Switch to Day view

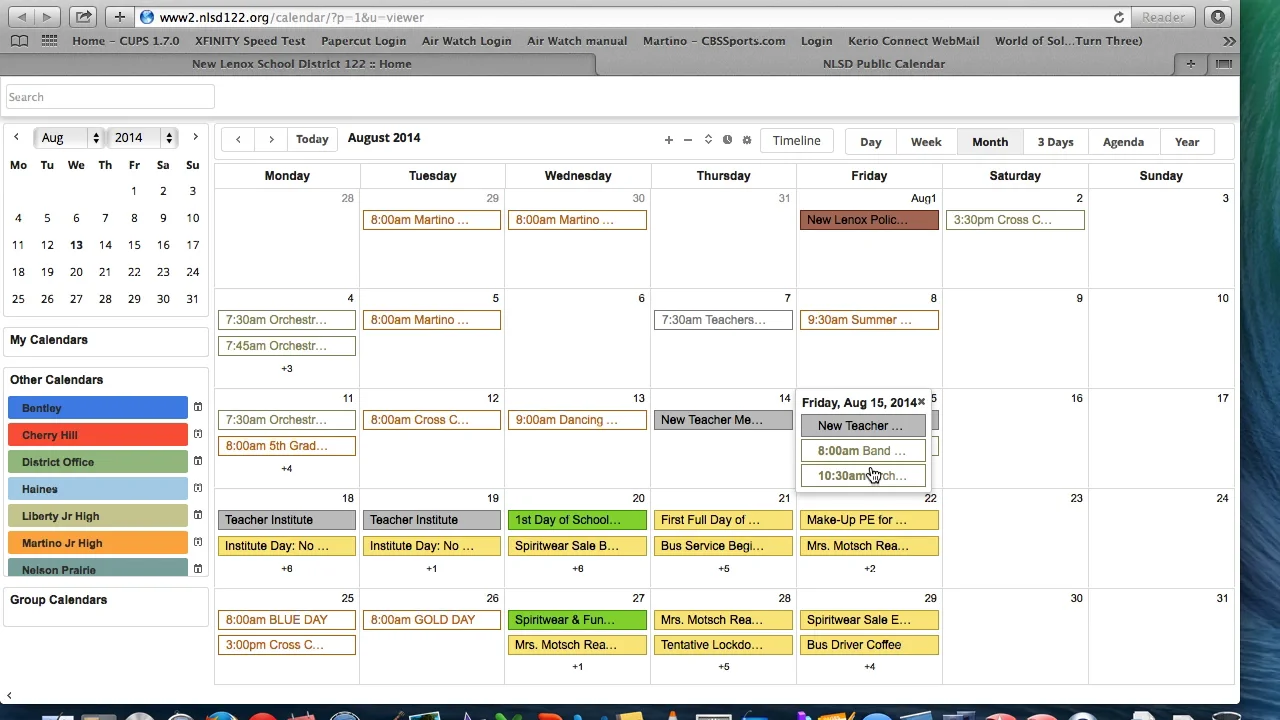pos(871,142)
